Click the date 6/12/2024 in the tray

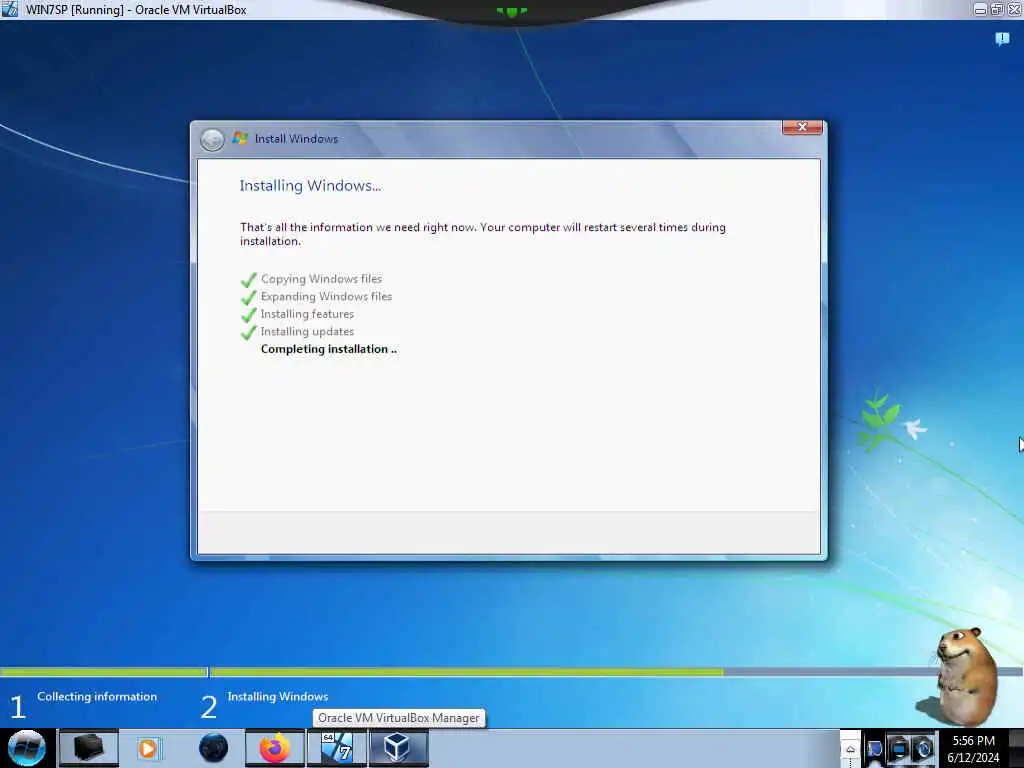pyautogui.click(x=973, y=758)
